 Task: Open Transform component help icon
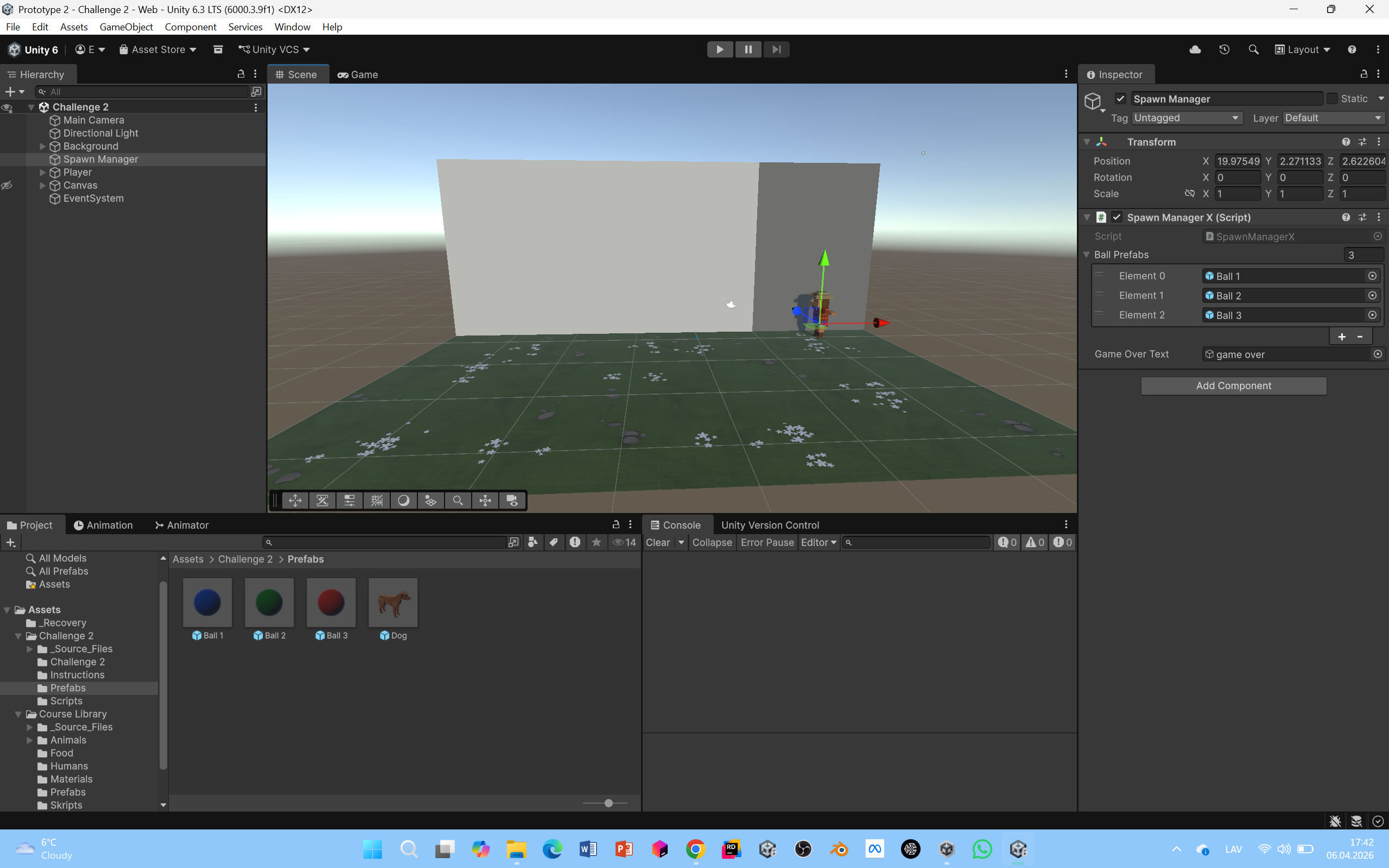click(1346, 142)
